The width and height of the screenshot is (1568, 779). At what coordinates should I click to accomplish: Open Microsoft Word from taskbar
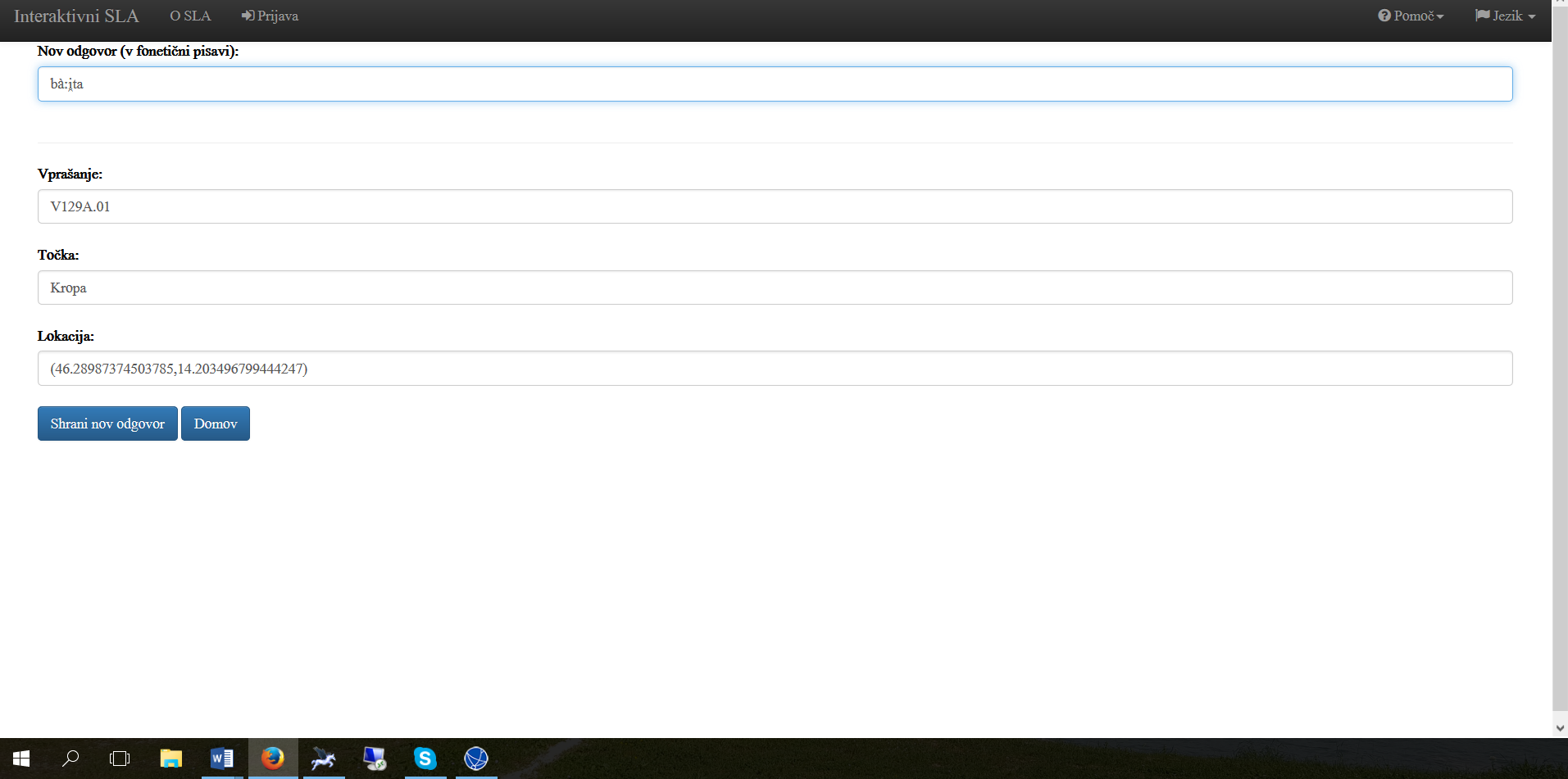point(222,759)
